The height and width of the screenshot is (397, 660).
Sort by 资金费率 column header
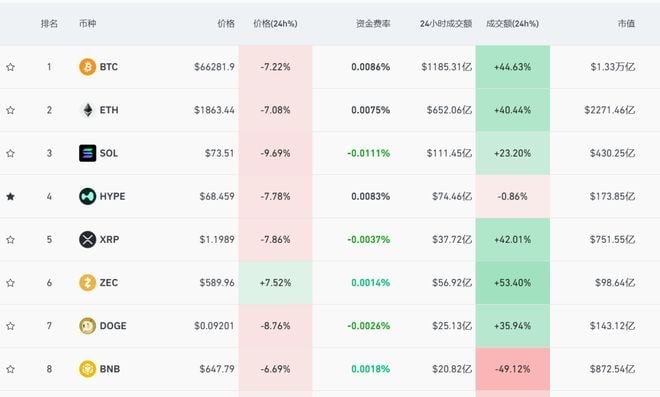tap(373, 24)
